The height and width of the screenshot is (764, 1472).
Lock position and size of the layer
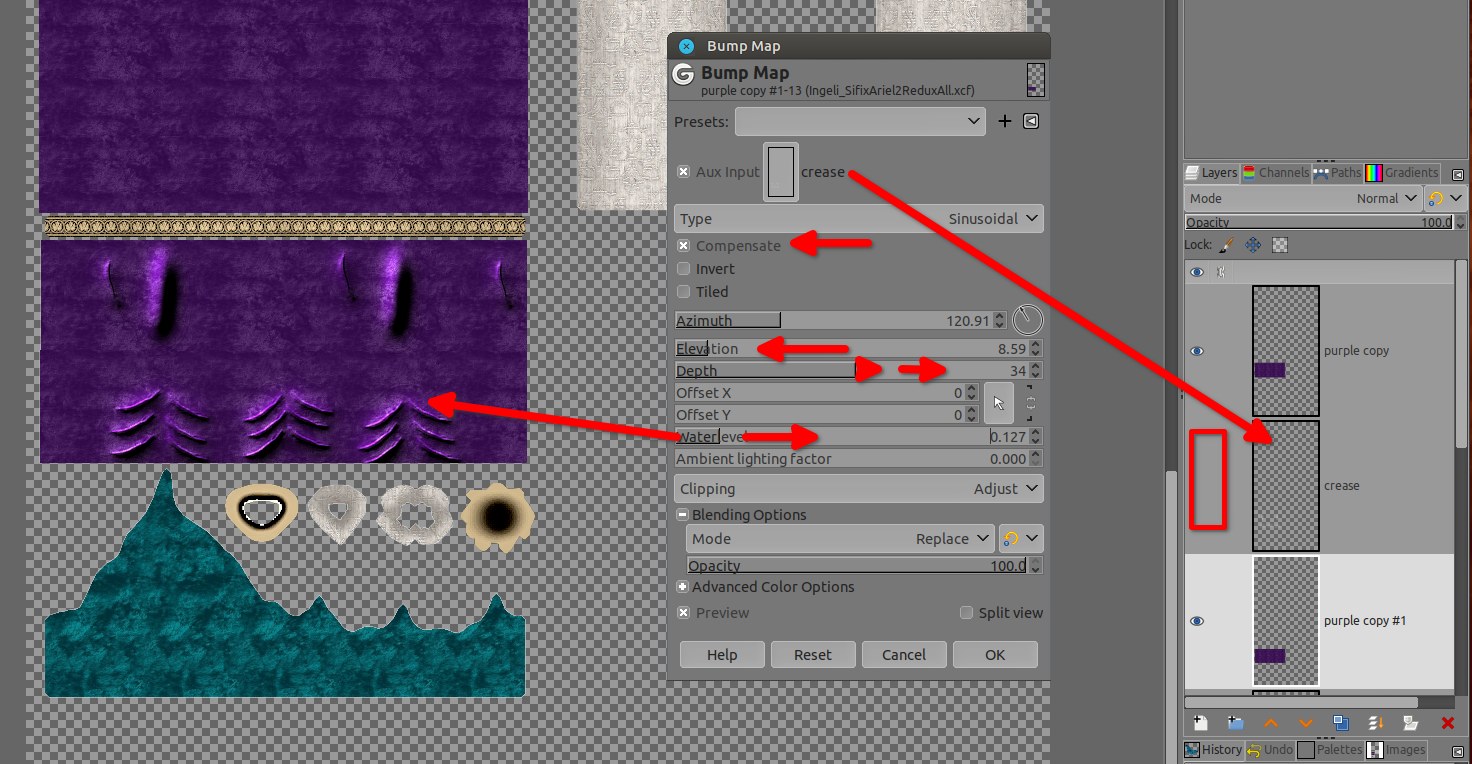click(1253, 244)
